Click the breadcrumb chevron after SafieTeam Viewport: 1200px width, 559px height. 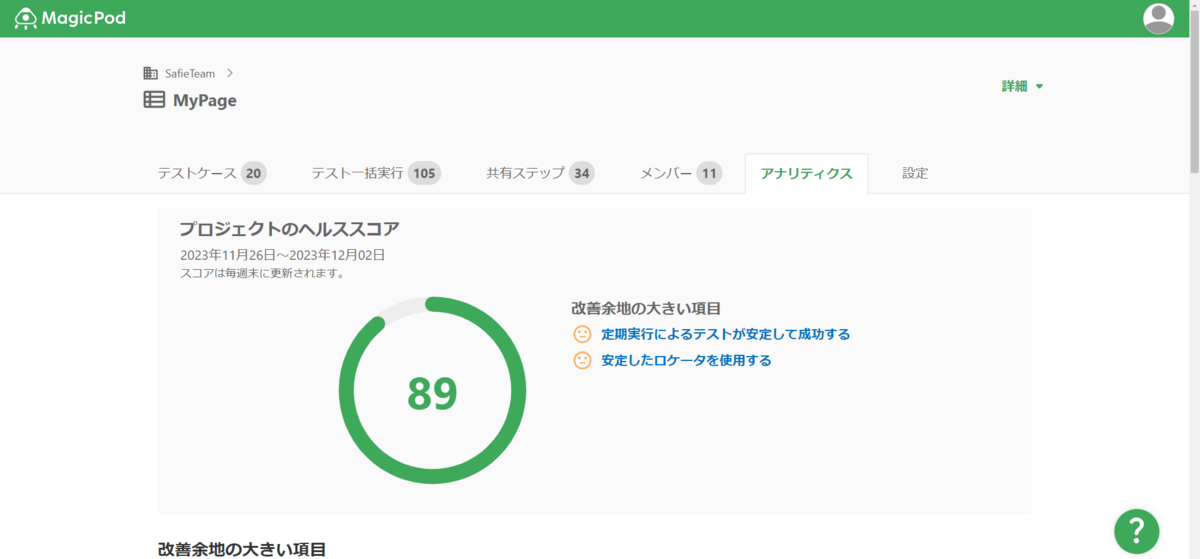pos(230,73)
